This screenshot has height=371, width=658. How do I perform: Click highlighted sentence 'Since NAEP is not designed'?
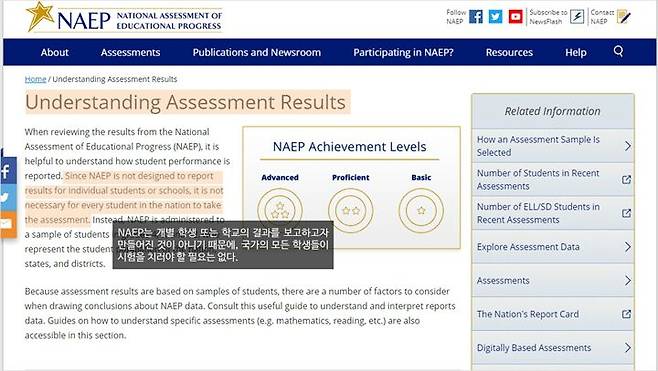124,198
